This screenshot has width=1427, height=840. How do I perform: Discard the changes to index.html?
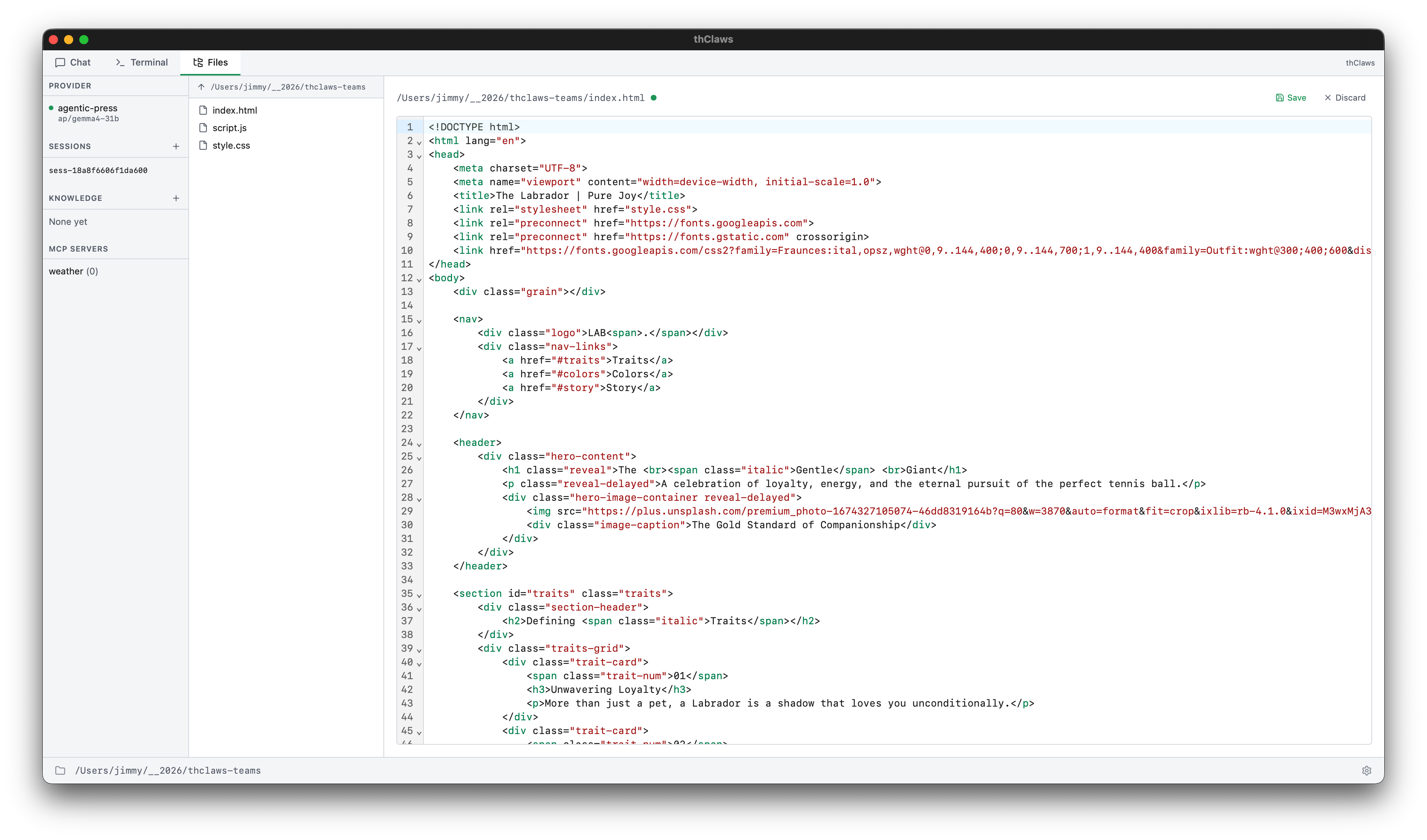(x=1345, y=98)
